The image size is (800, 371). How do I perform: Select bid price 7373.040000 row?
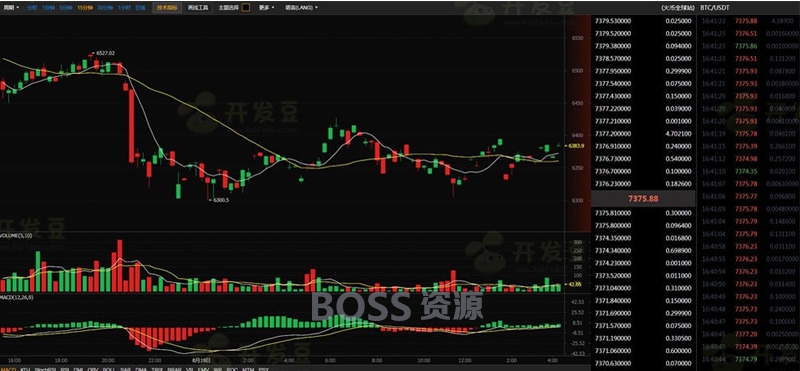643,288
